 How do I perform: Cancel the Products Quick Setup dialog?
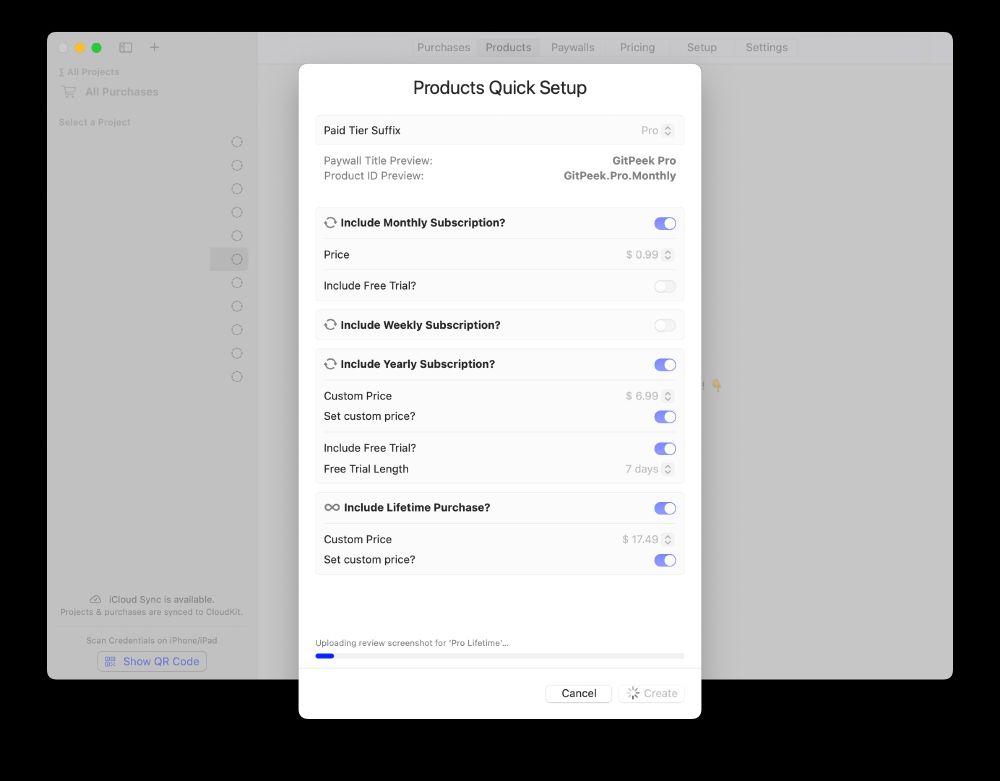578,693
